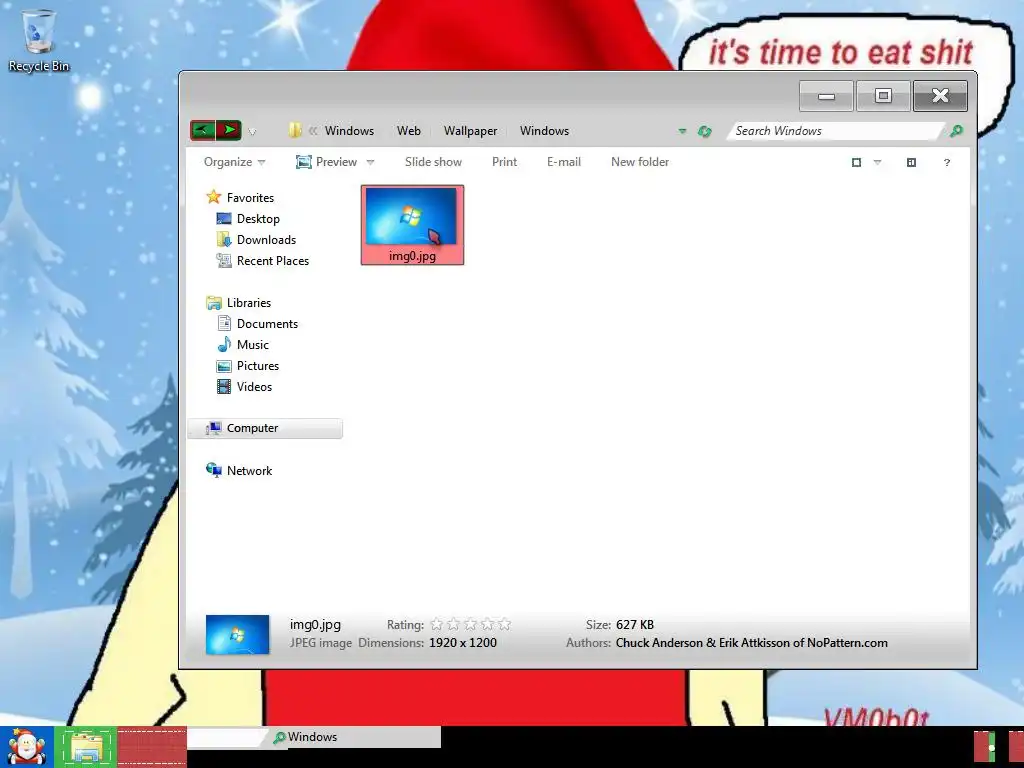Select the last Windows breadcrumb segment
1024x768 pixels.
[544, 131]
